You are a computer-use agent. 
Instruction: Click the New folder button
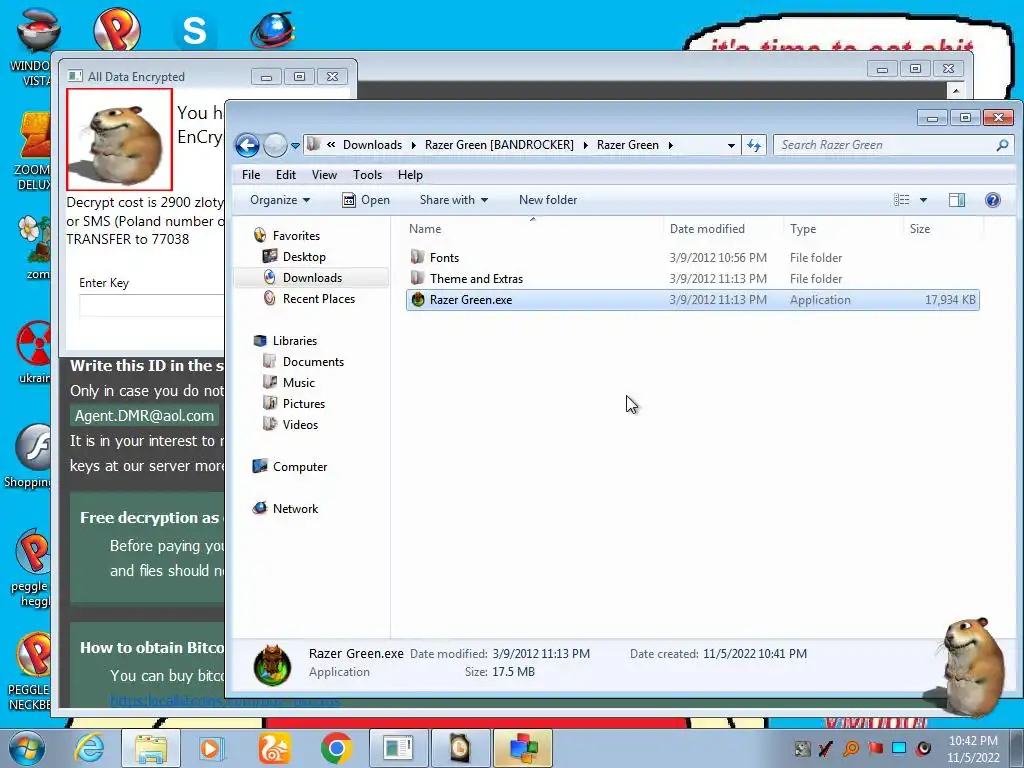pyautogui.click(x=548, y=200)
